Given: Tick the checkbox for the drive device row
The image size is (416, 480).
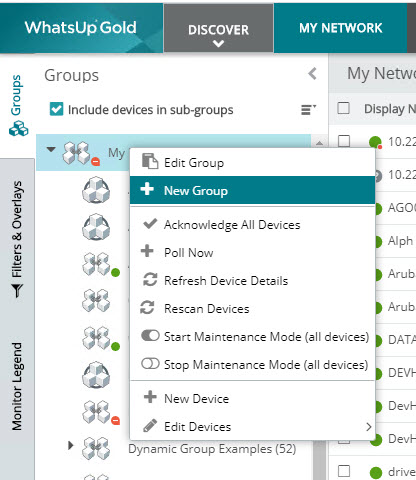Looking at the screenshot, I should (344, 471).
